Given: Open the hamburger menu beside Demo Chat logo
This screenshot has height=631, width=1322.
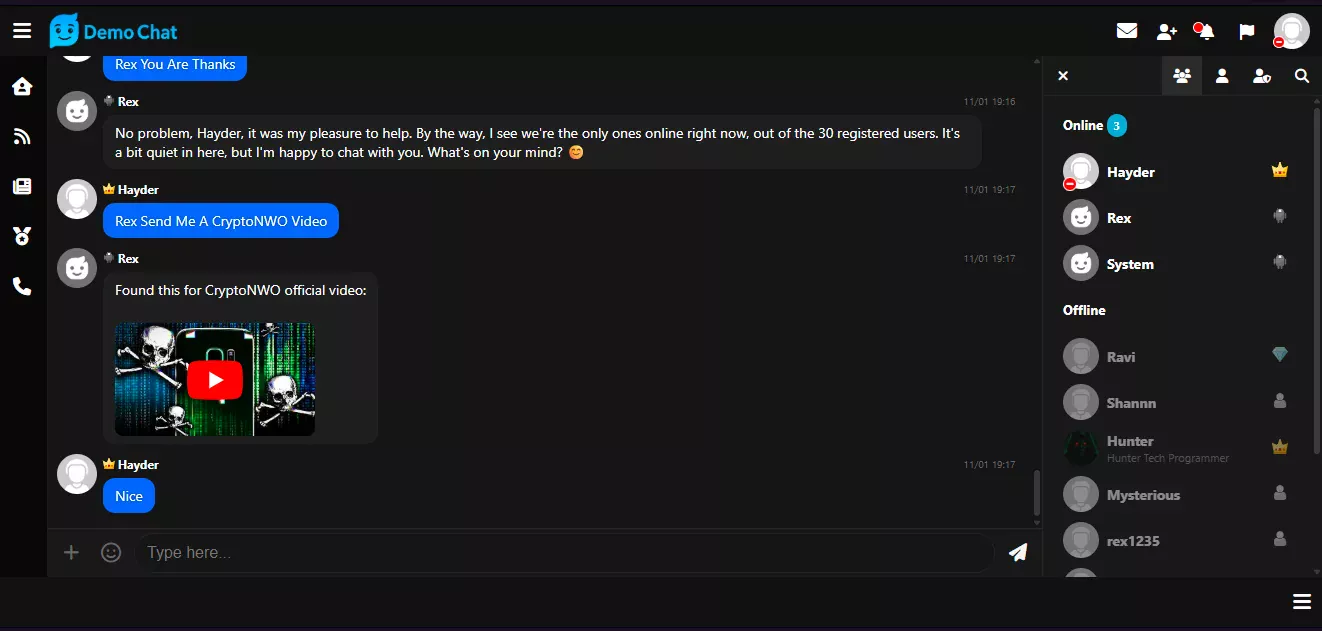Looking at the screenshot, I should pyautogui.click(x=22, y=31).
